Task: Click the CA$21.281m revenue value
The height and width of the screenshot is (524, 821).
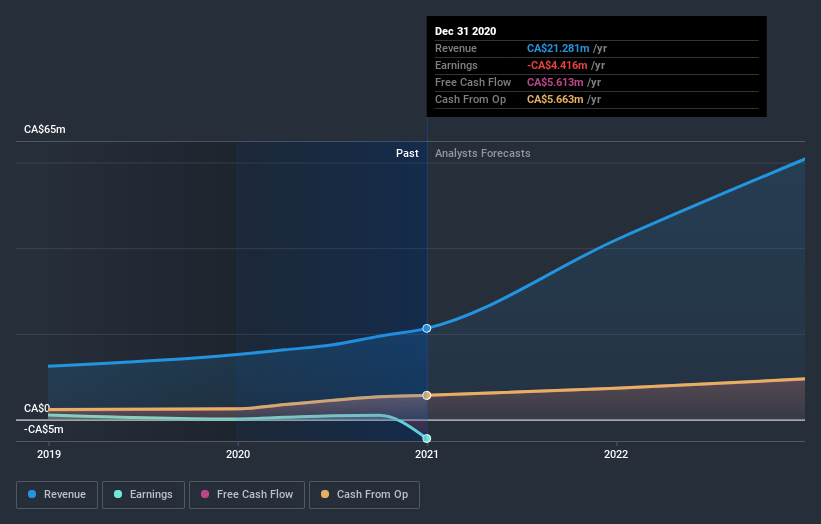Action: (x=558, y=48)
